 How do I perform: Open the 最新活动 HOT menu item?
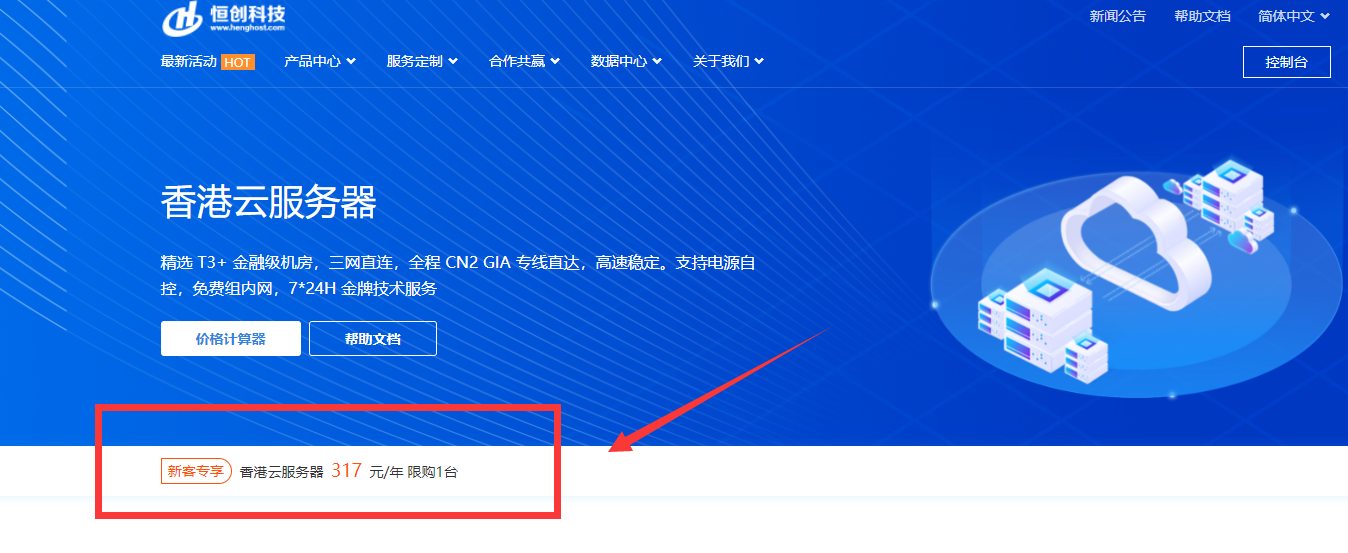(x=207, y=61)
